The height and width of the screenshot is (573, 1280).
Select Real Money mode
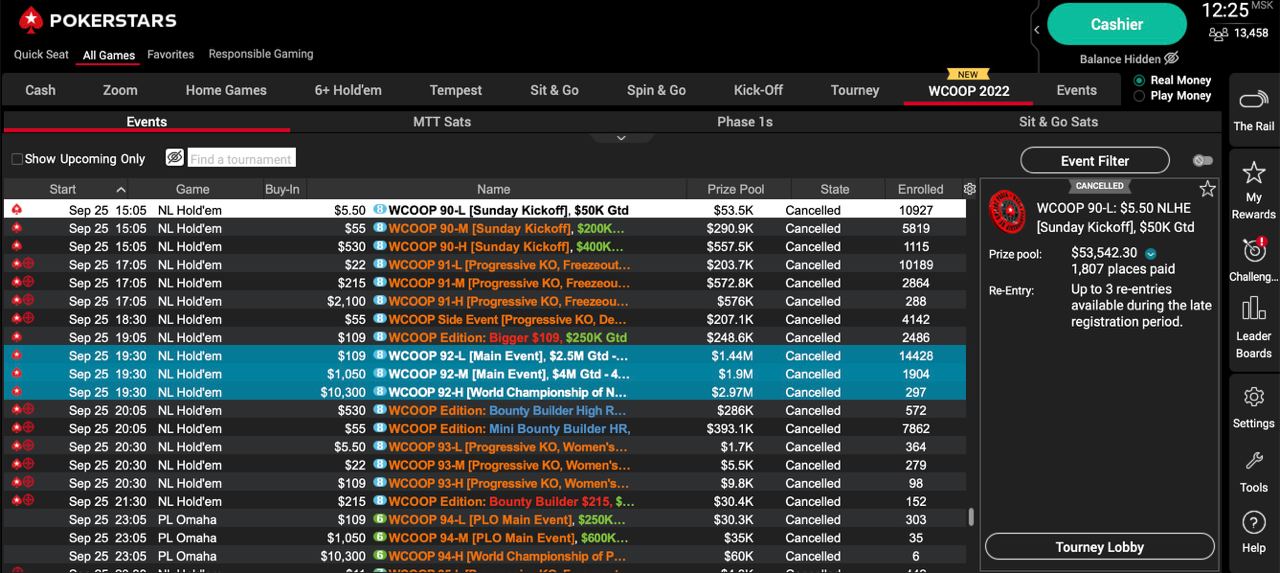[x=1139, y=80]
